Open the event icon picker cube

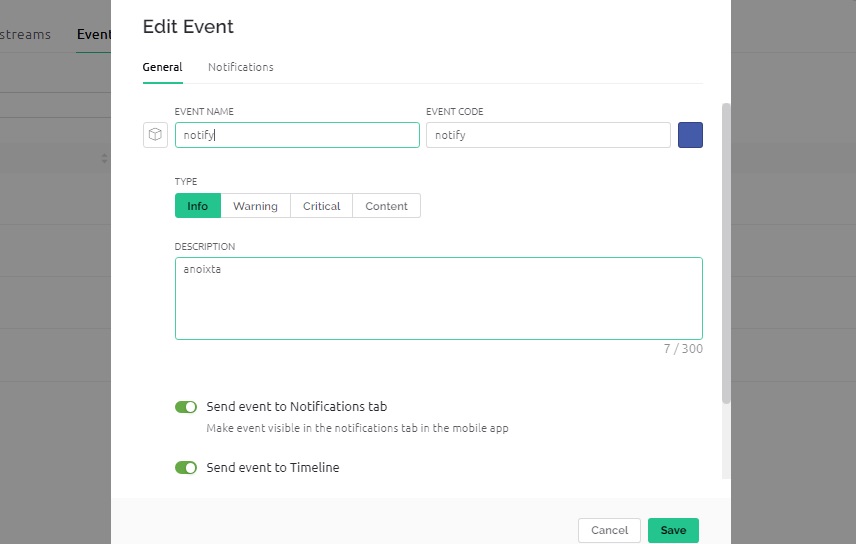tap(155, 135)
